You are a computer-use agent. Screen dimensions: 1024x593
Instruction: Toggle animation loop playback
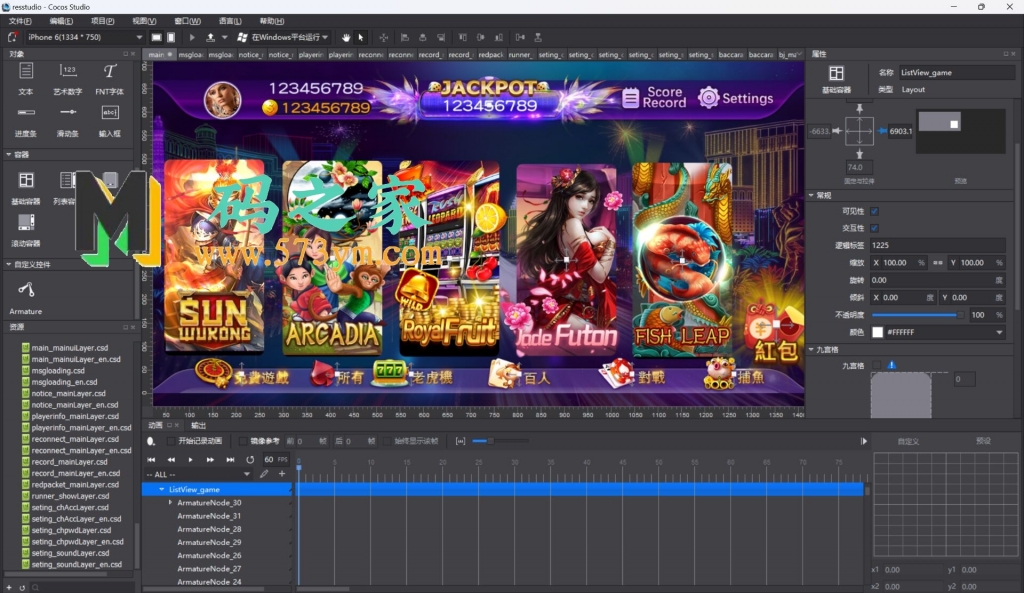coord(249,460)
